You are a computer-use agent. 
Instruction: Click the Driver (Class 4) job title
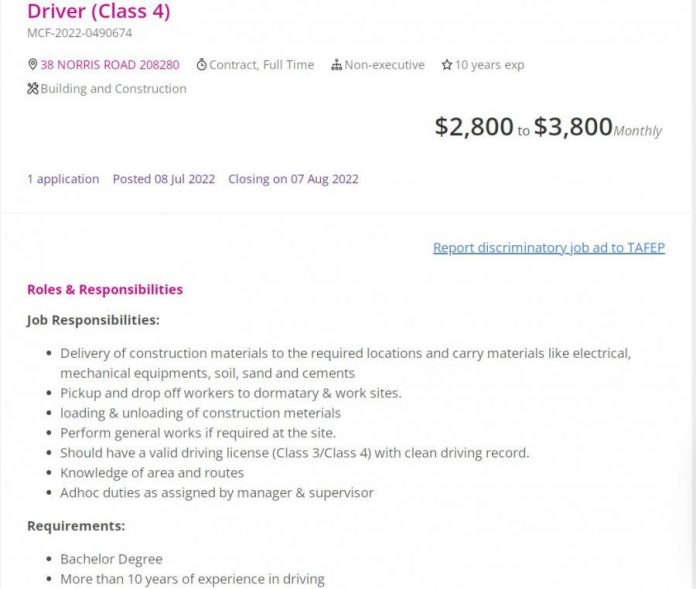[x=99, y=11]
